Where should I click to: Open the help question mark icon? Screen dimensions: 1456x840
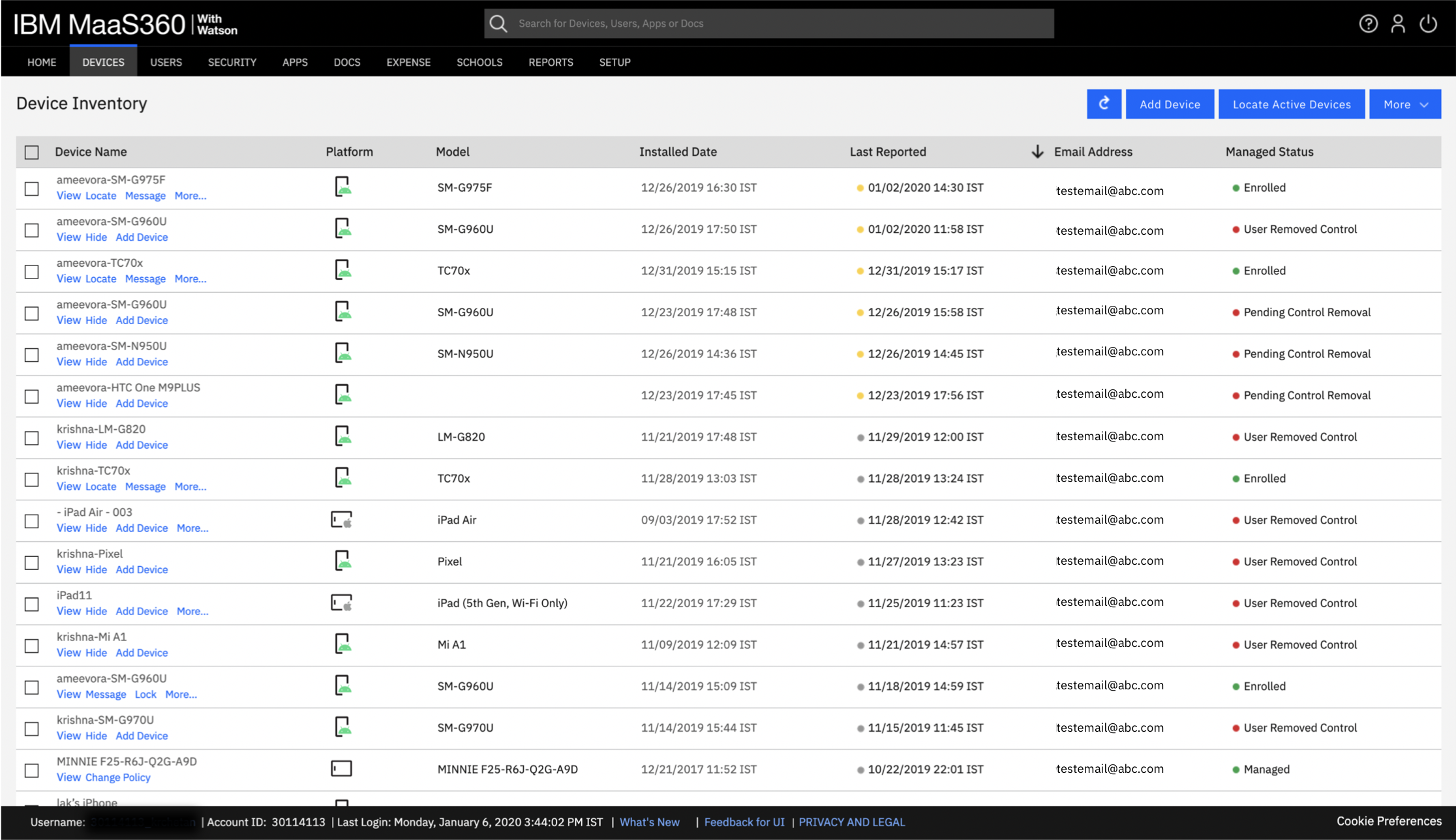pyautogui.click(x=1368, y=24)
